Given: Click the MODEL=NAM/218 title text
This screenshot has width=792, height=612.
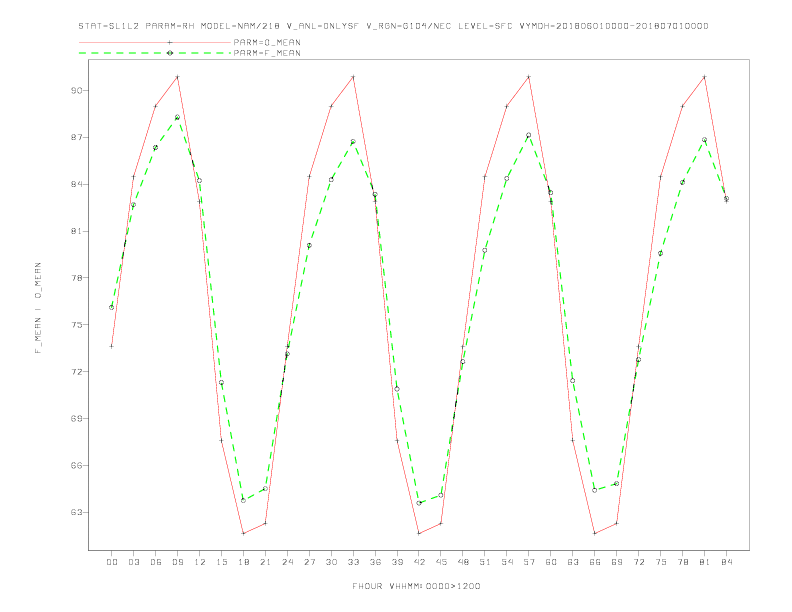Looking at the screenshot, I should point(240,26).
